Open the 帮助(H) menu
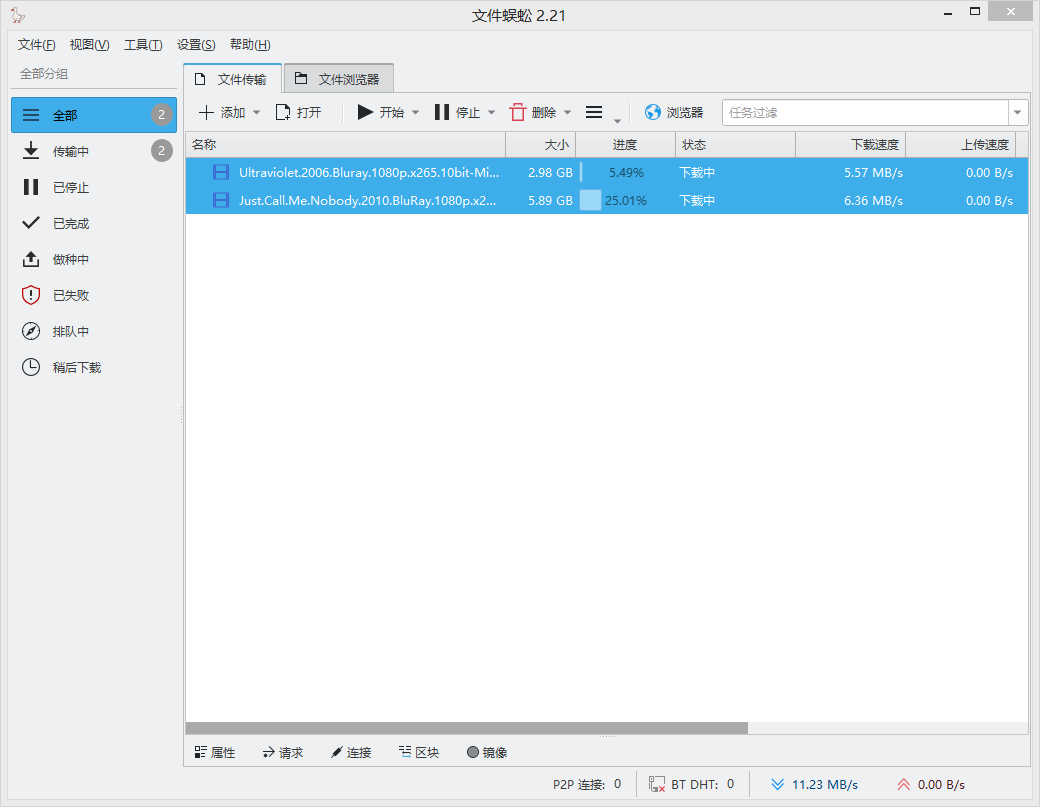Image resolution: width=1040 pixels, height=807 pixels. [250, 44]
